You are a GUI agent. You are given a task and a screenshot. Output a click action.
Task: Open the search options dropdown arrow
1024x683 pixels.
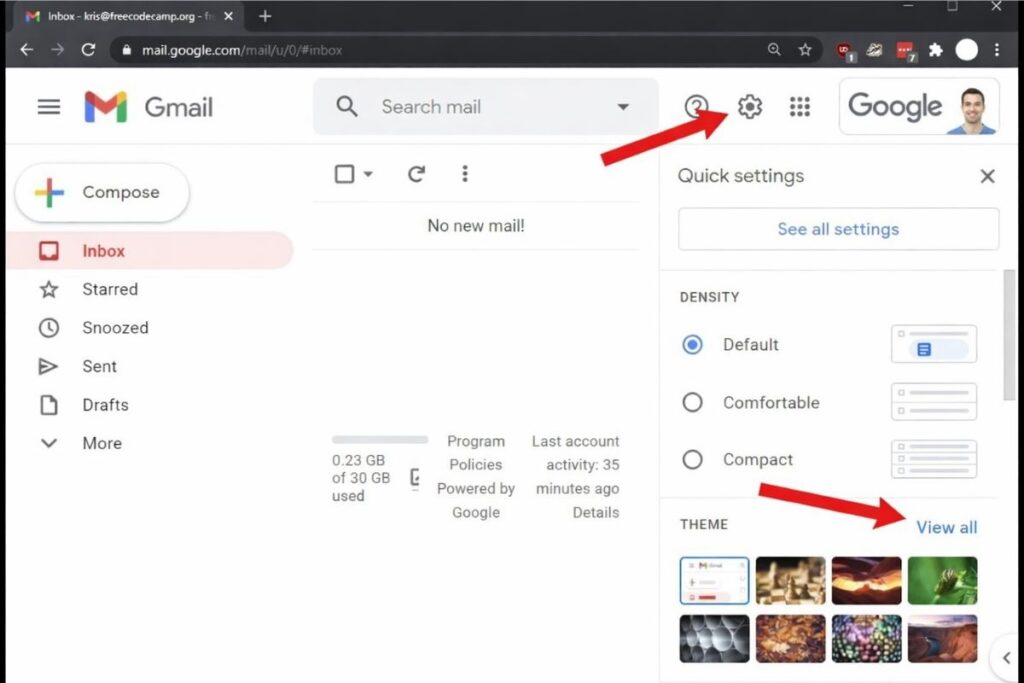pyautogui.click(x=623, y=107)
